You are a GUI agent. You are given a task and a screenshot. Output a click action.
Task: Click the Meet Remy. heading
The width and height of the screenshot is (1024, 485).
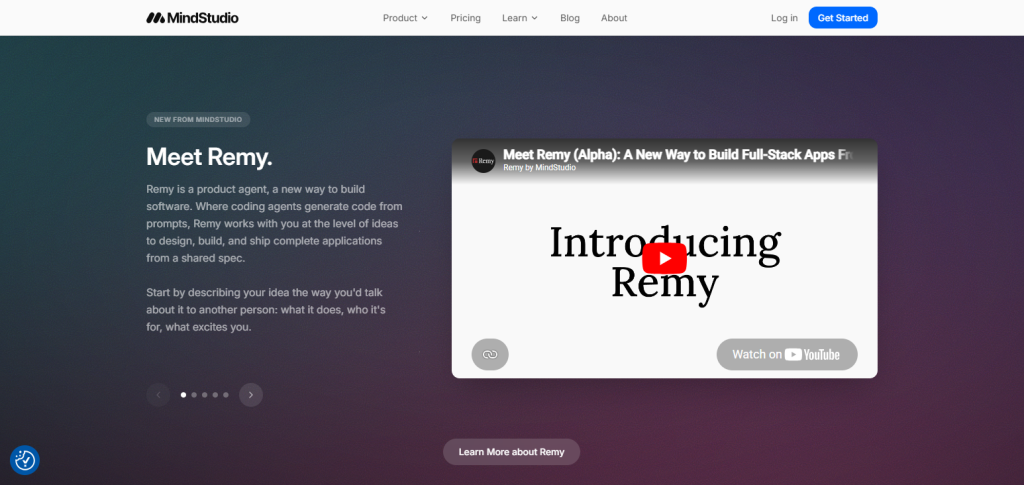(209, 157)
